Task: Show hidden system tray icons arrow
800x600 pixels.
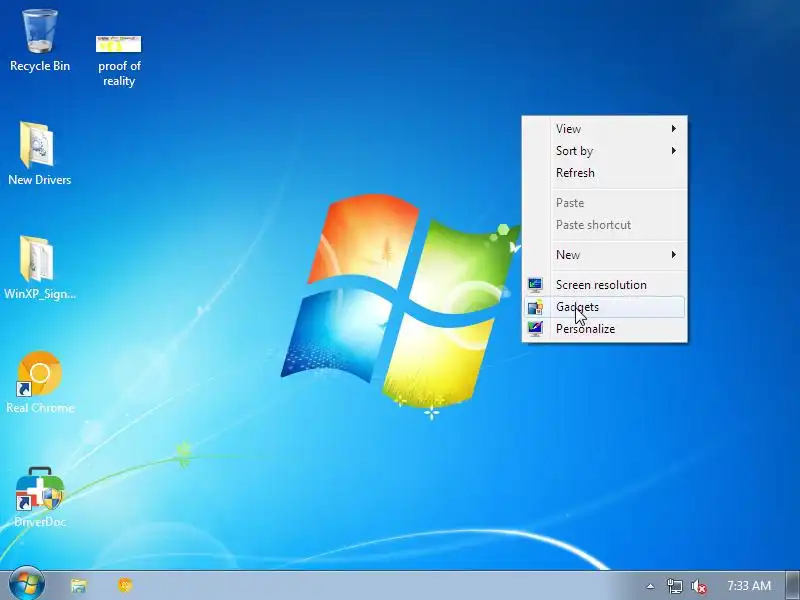Action: pos(650,586)
